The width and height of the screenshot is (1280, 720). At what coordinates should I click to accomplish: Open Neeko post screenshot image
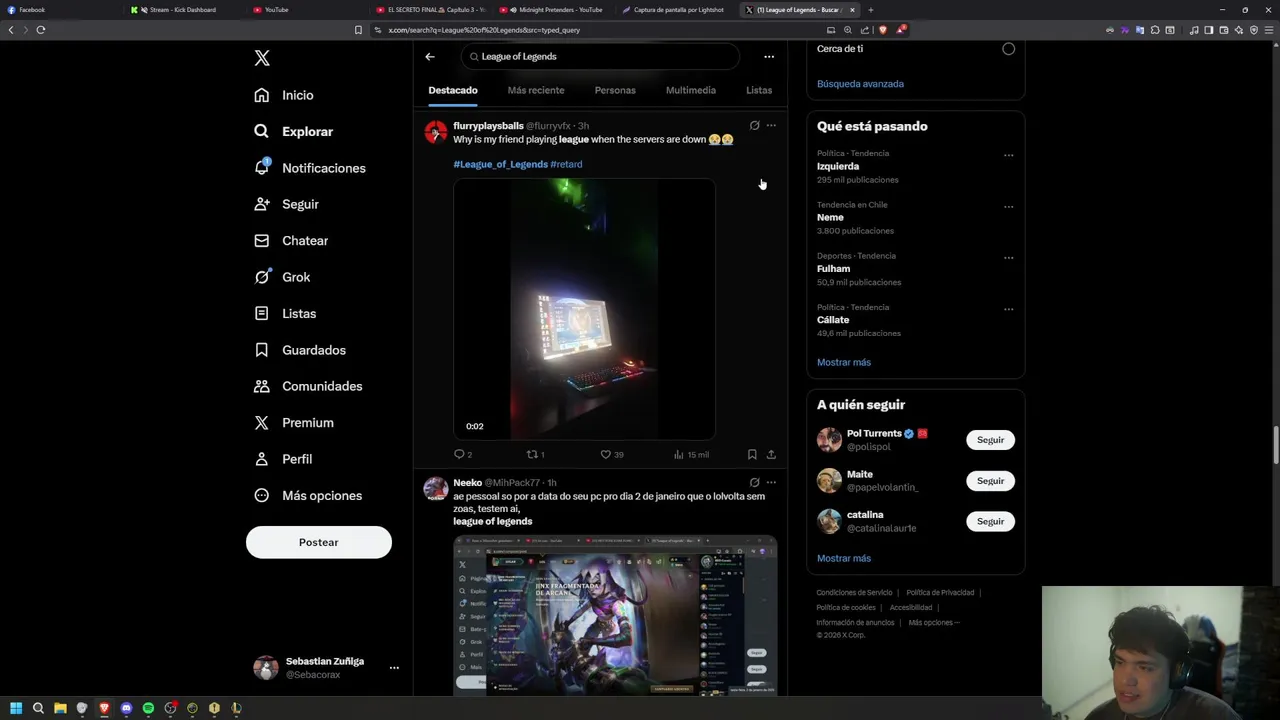(615, 615)
